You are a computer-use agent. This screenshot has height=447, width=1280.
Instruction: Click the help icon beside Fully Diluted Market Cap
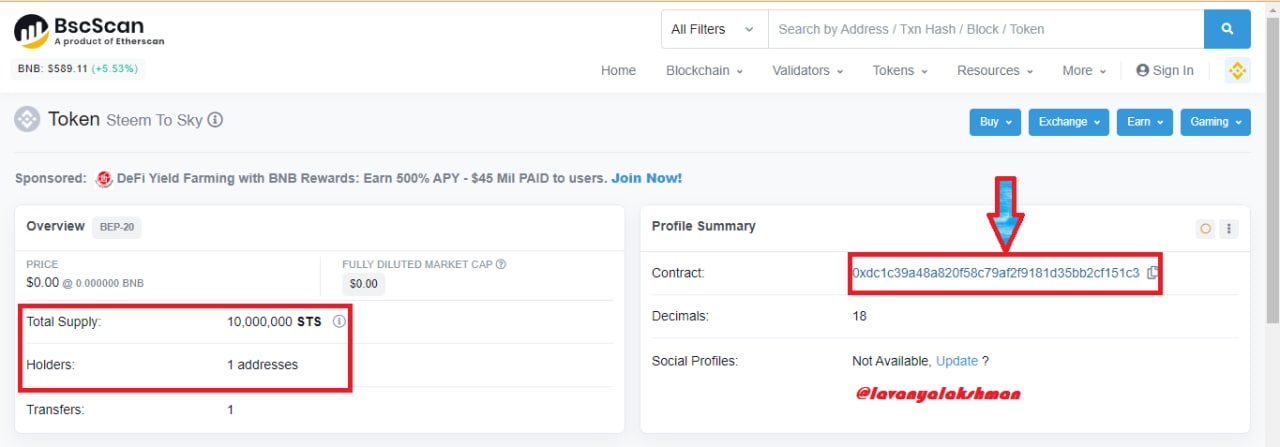(501, 264)
